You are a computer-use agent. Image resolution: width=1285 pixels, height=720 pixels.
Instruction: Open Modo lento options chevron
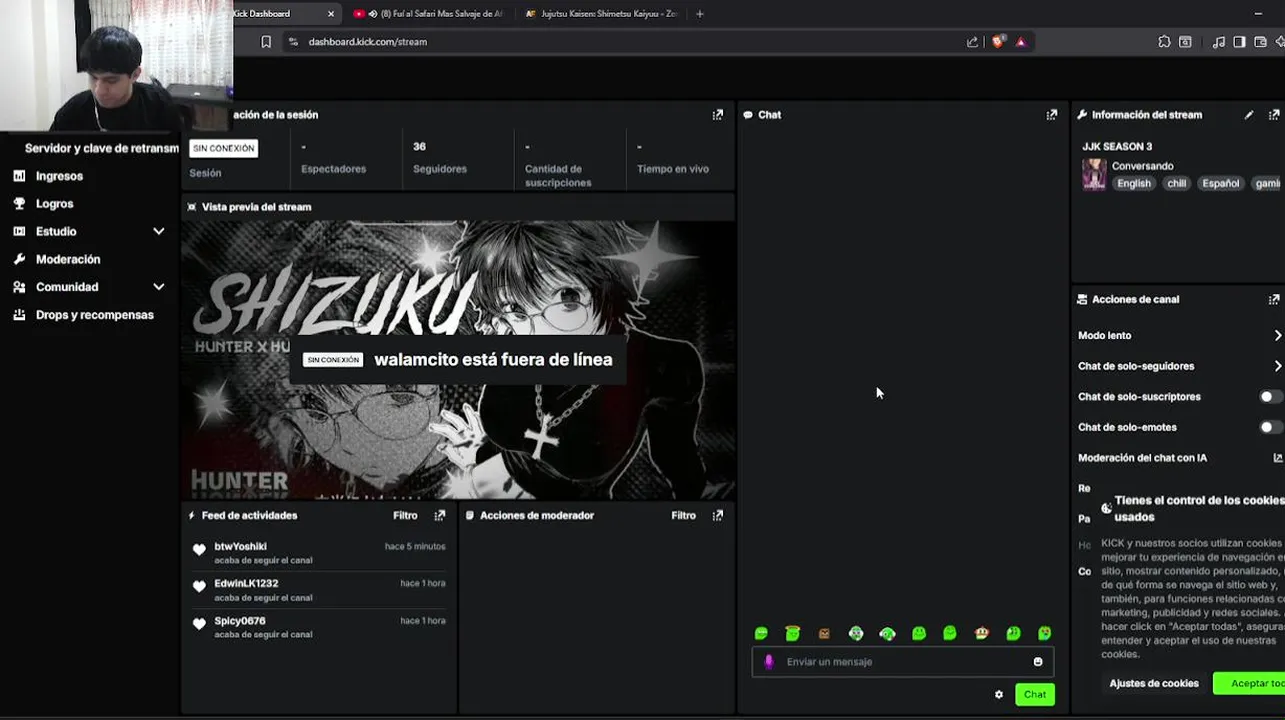tap(1277, 336)
